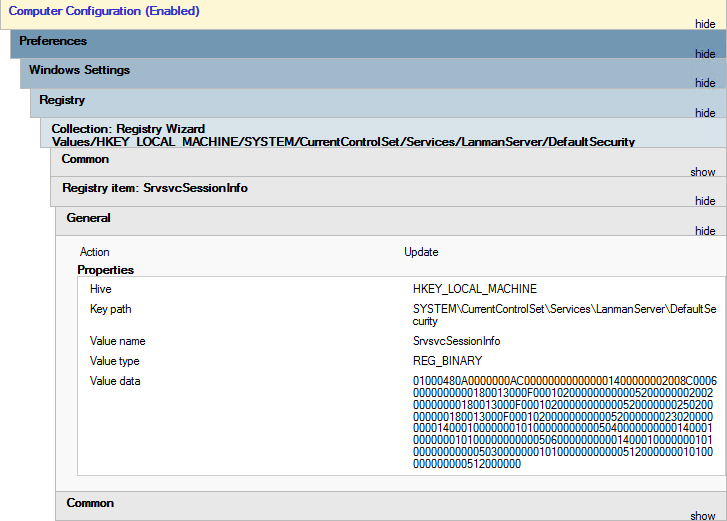Hide the Preferences section via its link
The height and width of the screenshot is (521, 727).
(705, 53)
